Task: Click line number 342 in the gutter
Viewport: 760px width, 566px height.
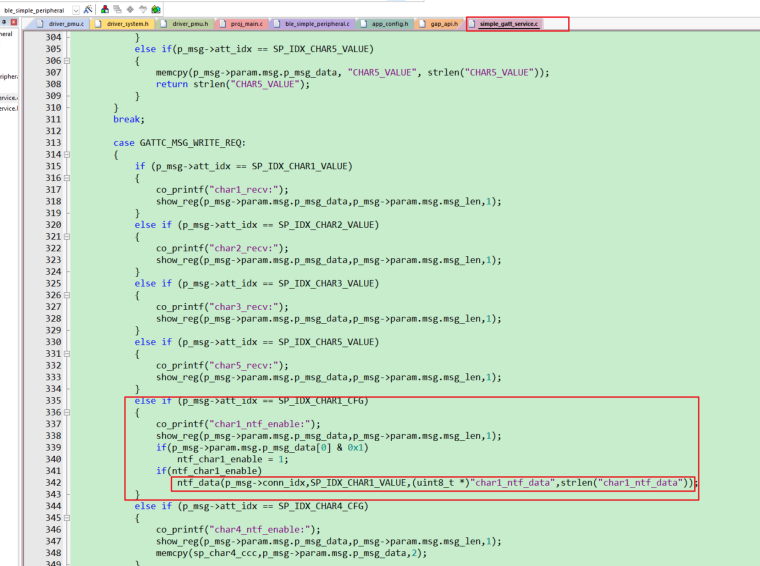Action: click(53, 483)
